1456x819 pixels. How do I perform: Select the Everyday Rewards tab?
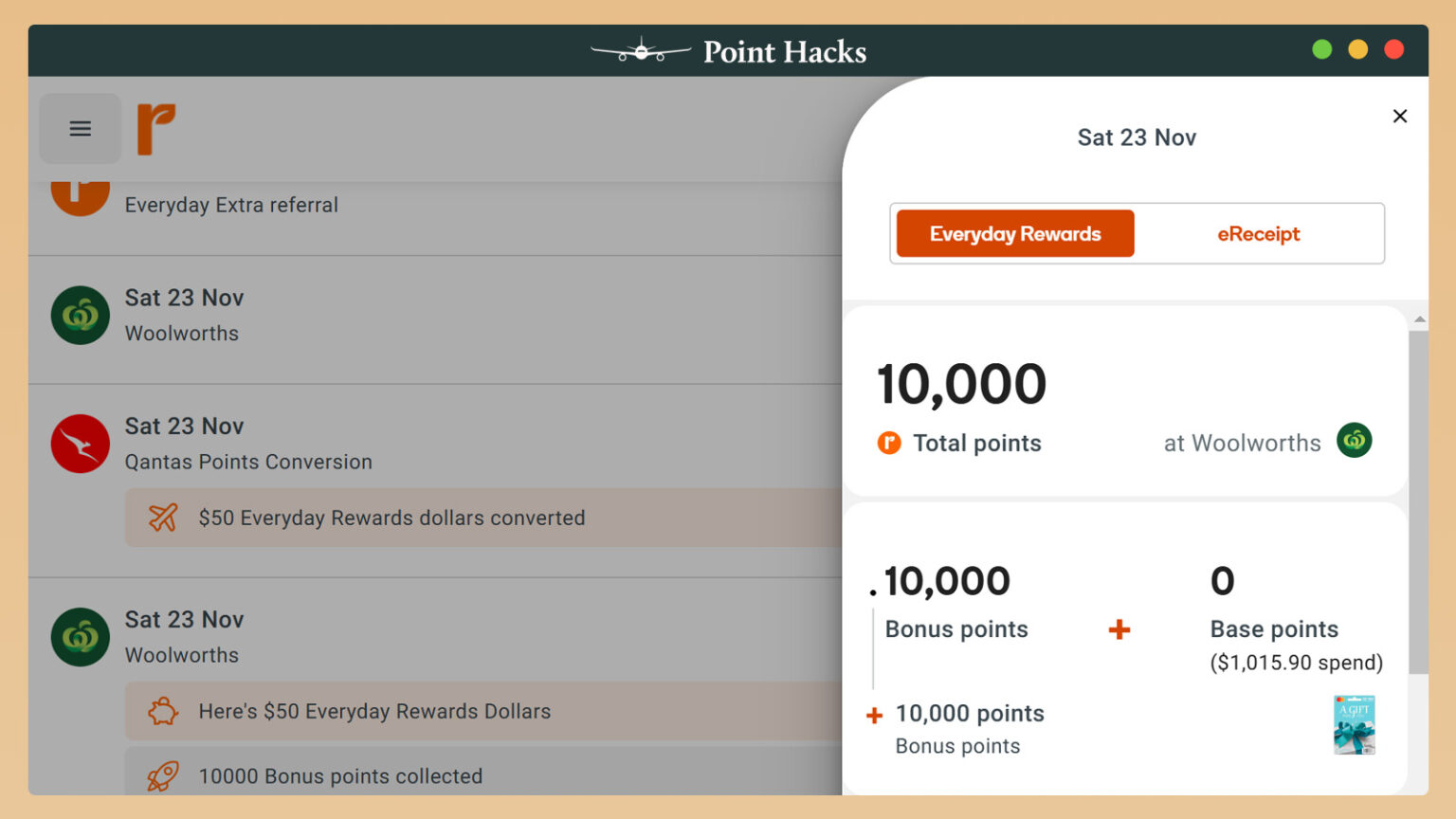point(1014,233)
